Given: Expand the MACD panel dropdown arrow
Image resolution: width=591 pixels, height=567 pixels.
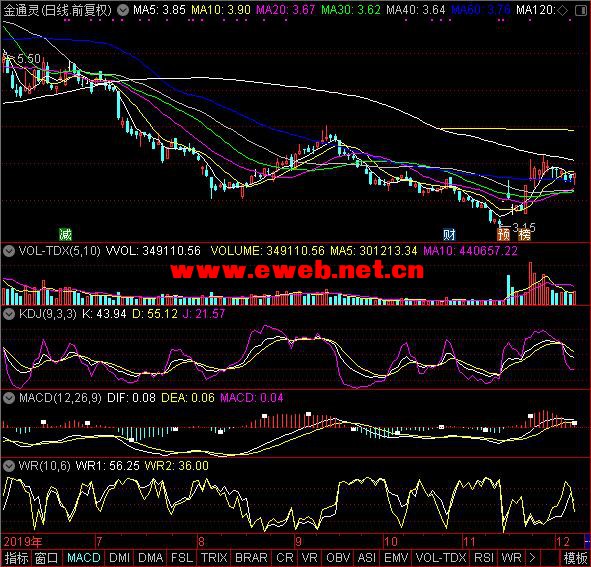Looking at the screenshot, I should [9, 398].
